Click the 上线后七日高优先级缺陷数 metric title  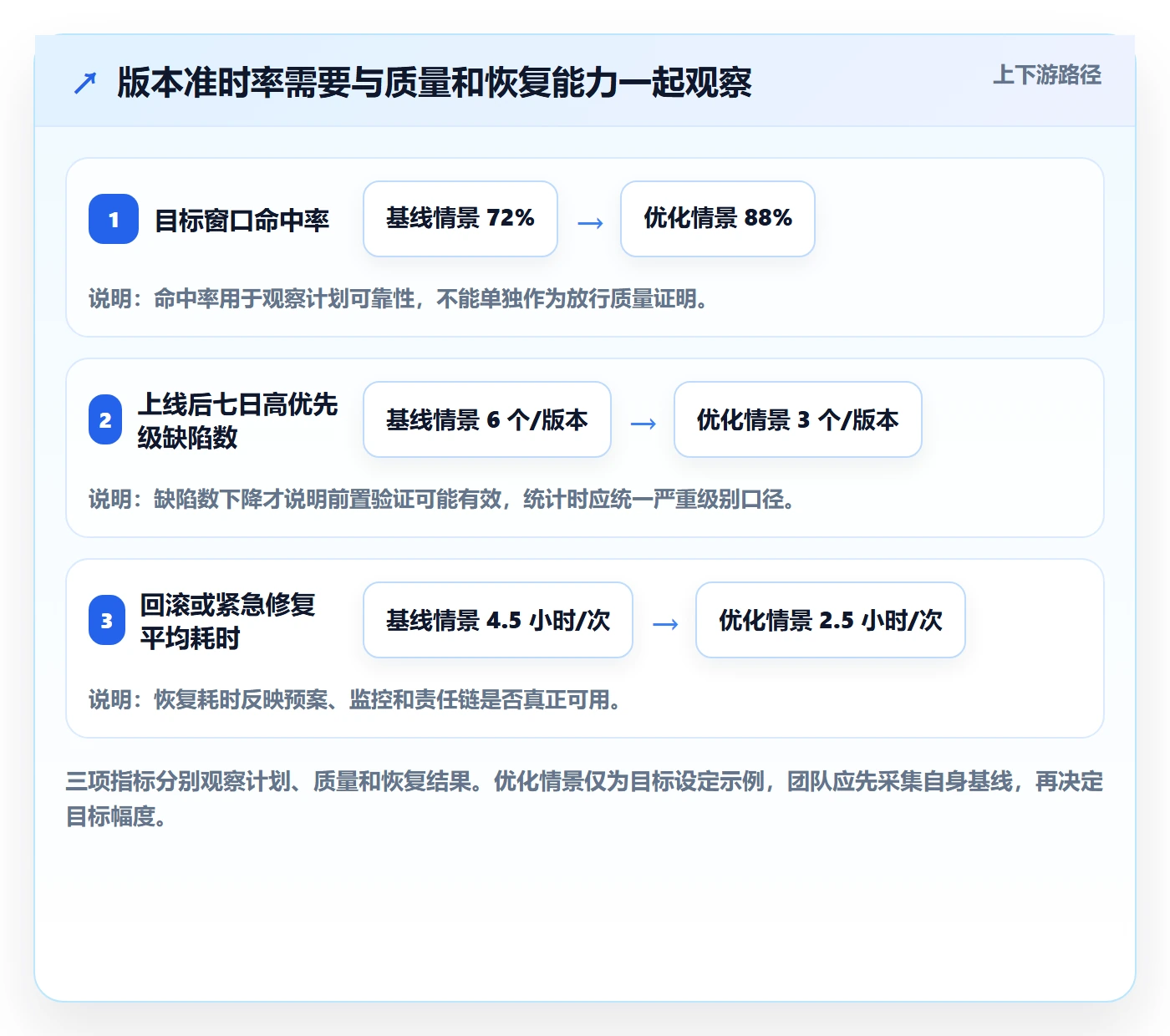238,420
